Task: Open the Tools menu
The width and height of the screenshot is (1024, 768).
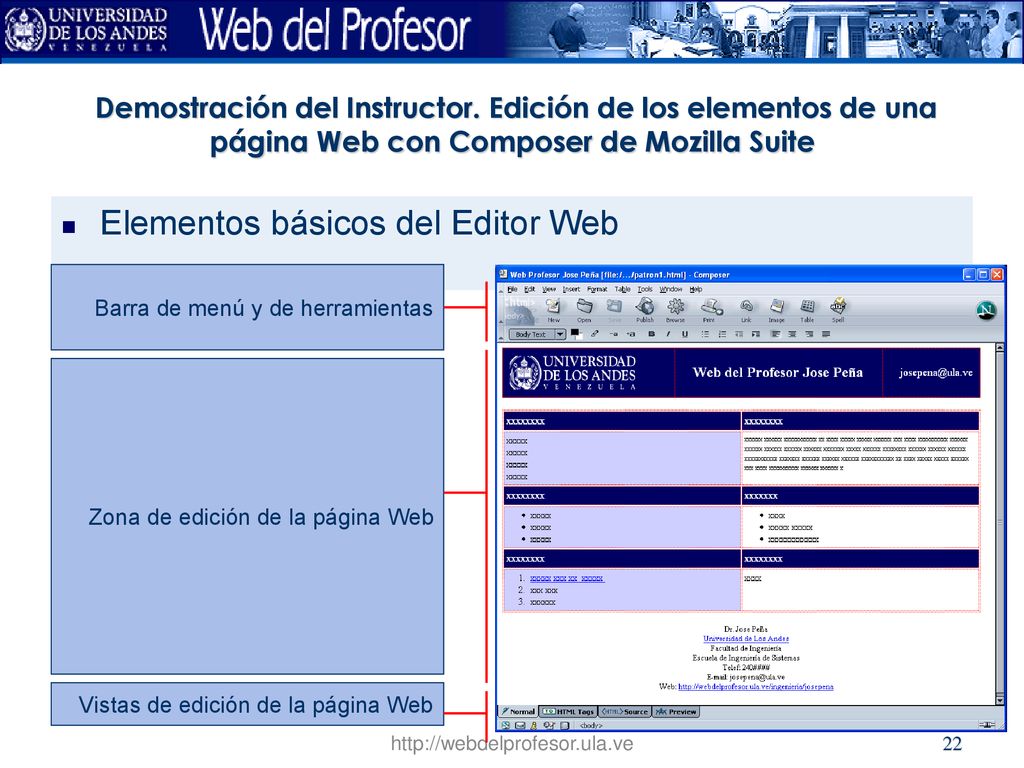Action: click(x=645, y=289)
